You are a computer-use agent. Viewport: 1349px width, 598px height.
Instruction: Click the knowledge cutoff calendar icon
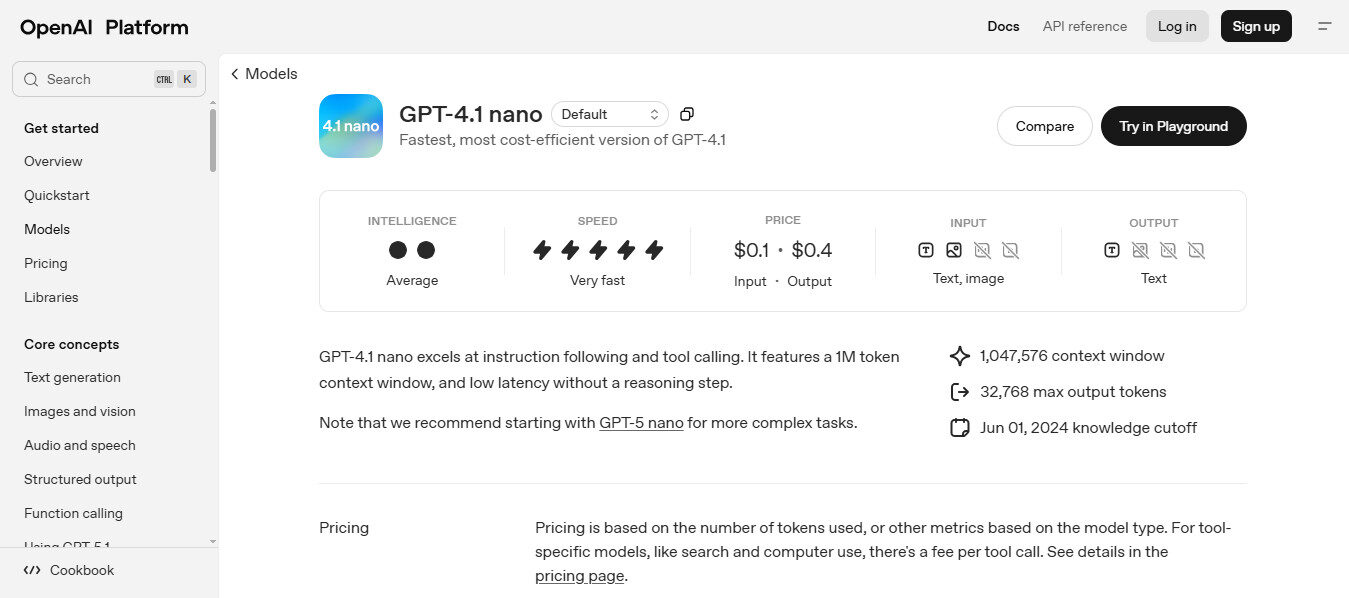point(959,427)
